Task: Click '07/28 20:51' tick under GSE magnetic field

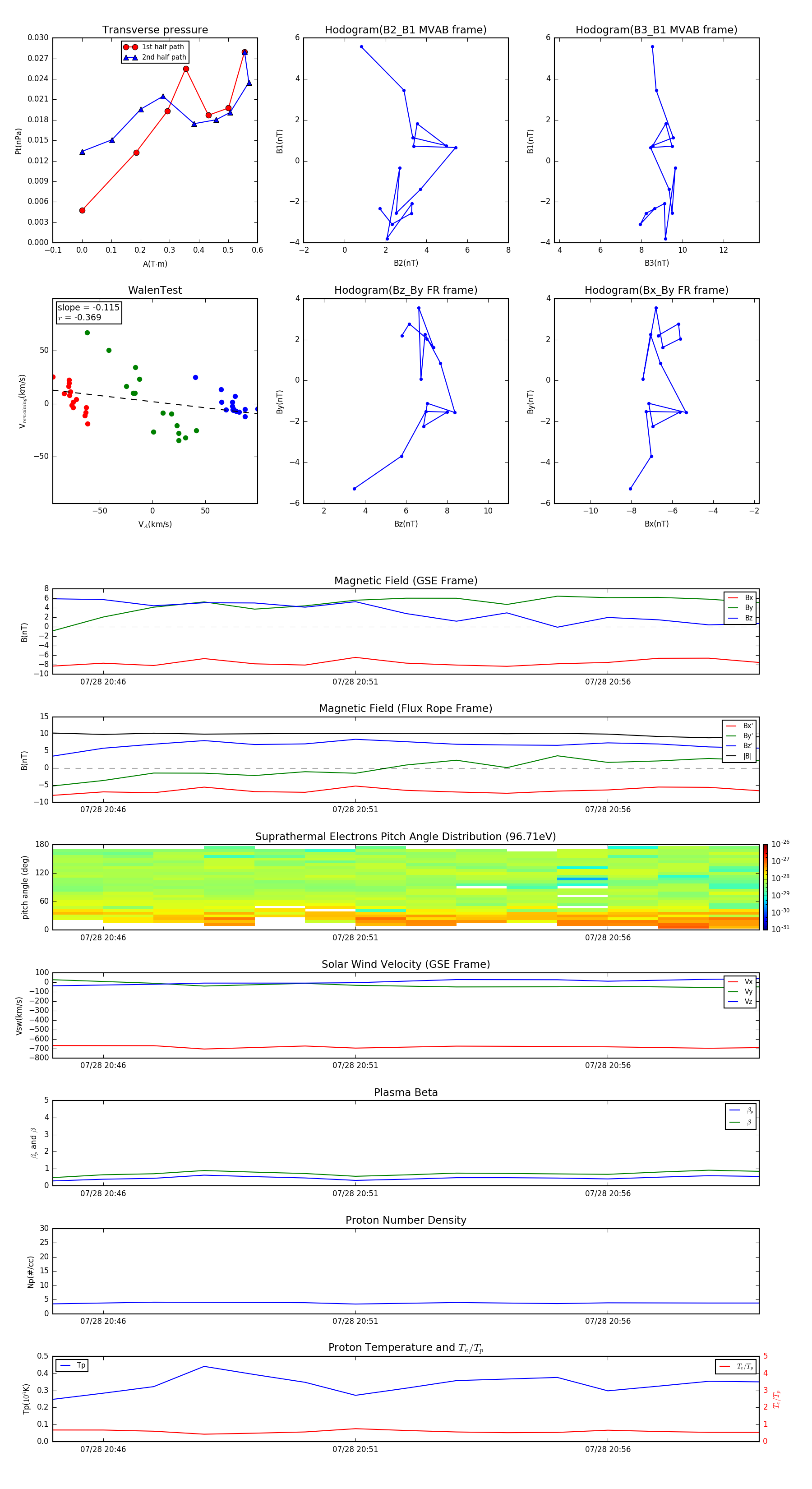Action: point(355,682)
